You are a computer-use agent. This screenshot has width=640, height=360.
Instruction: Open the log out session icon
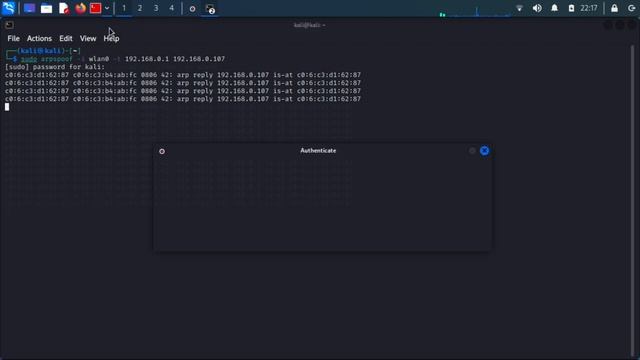point(631,8)
